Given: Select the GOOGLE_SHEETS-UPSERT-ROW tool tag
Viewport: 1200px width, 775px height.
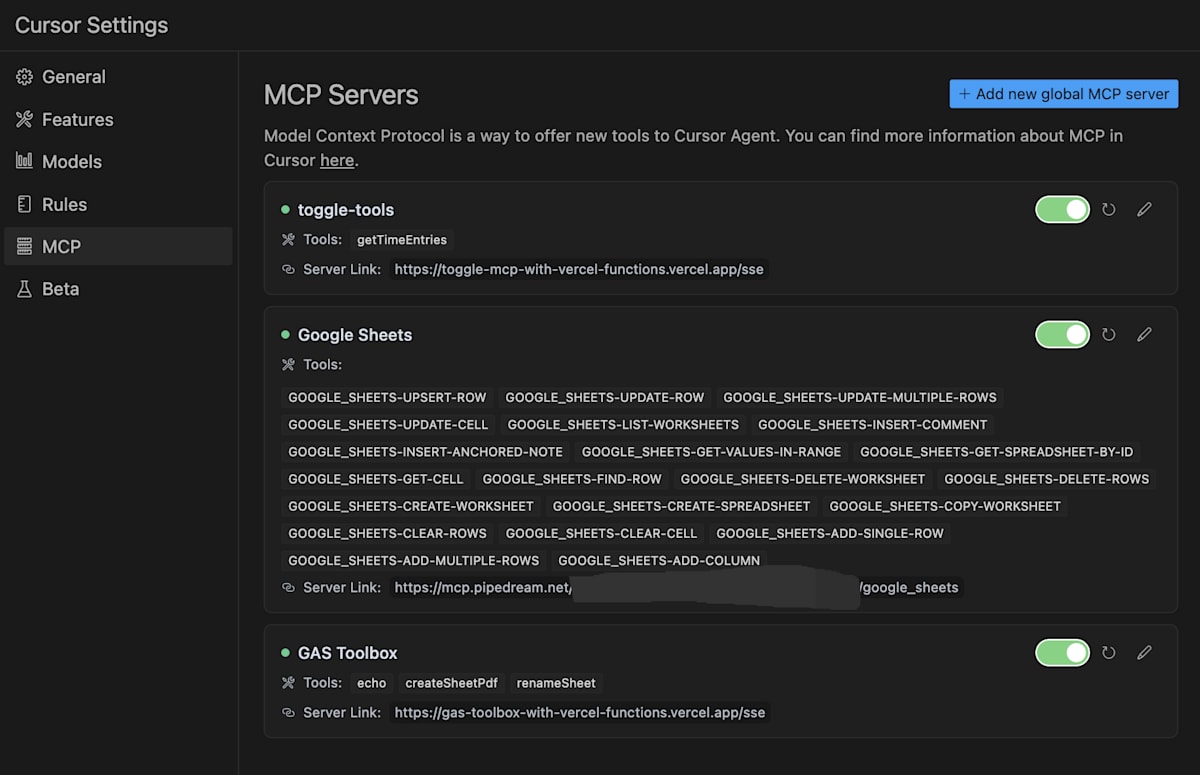Looking at the screenshot, I should point(388,397).
